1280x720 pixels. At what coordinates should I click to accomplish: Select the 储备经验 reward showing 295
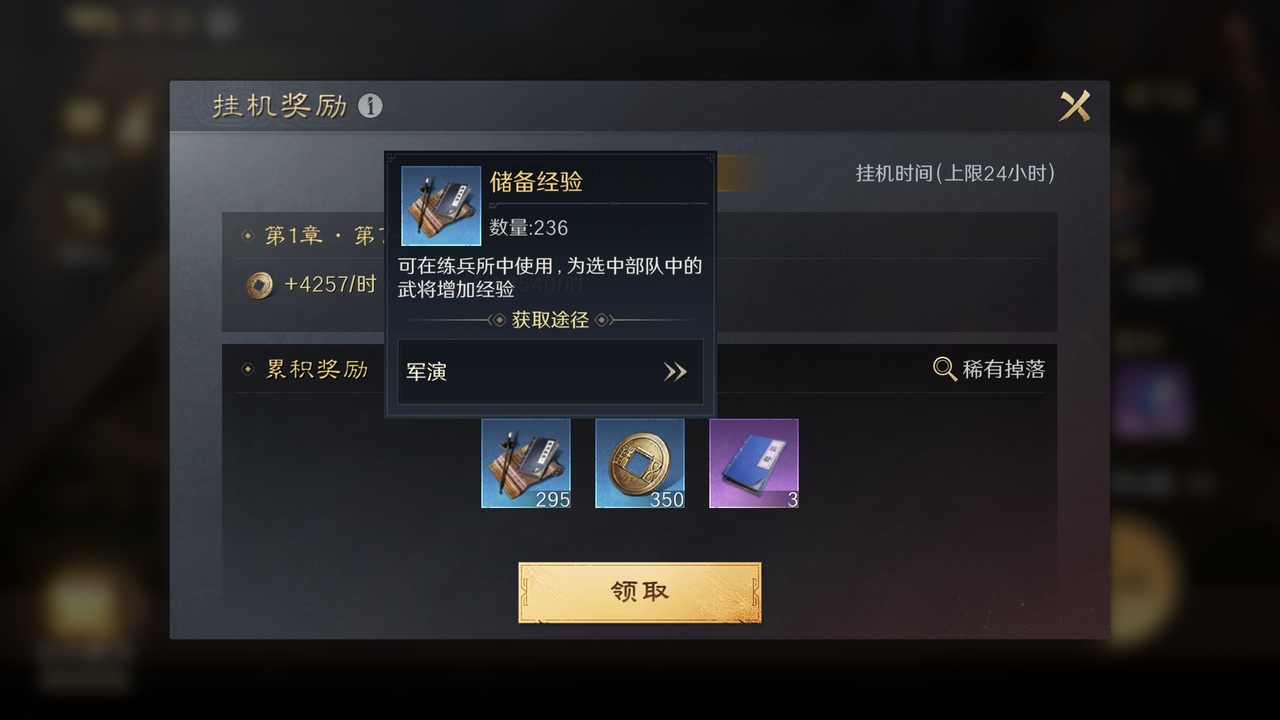[526, 463]
